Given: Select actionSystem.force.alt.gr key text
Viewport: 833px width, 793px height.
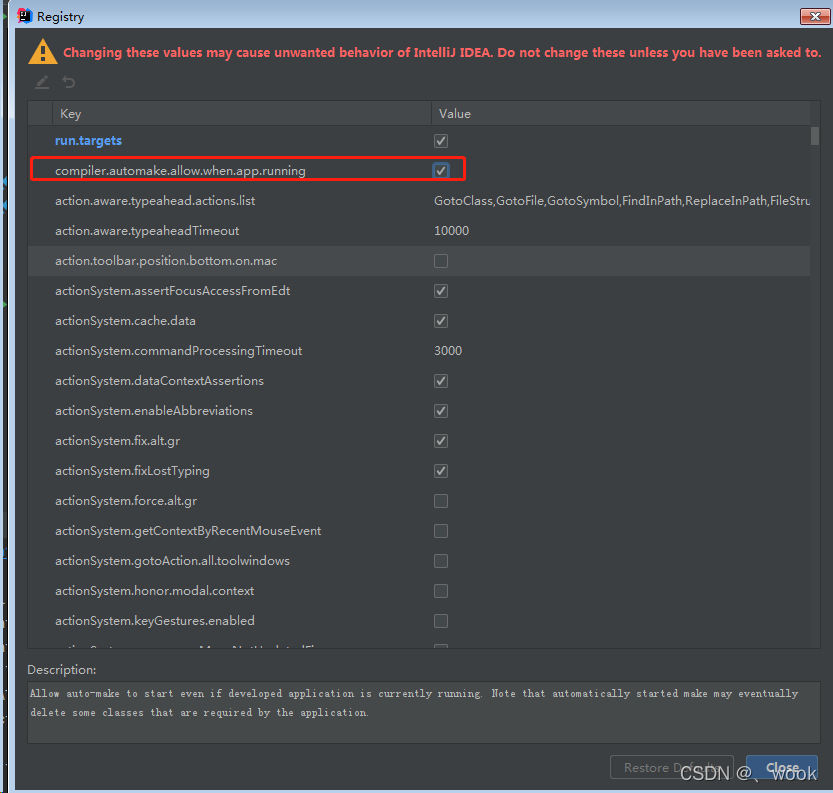Looking at the screenshot, I should (126, 501).
